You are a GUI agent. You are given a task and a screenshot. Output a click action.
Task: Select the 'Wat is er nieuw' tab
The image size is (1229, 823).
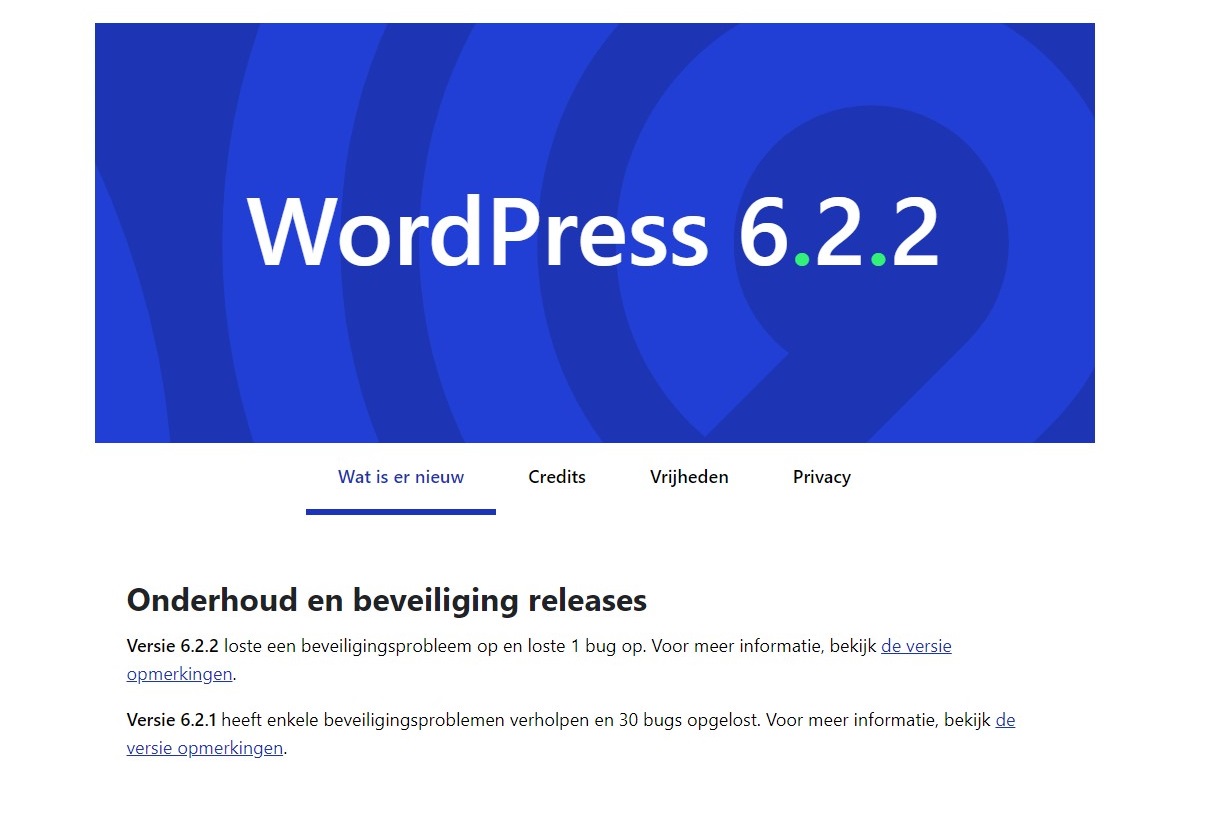(x=401, y=477)
